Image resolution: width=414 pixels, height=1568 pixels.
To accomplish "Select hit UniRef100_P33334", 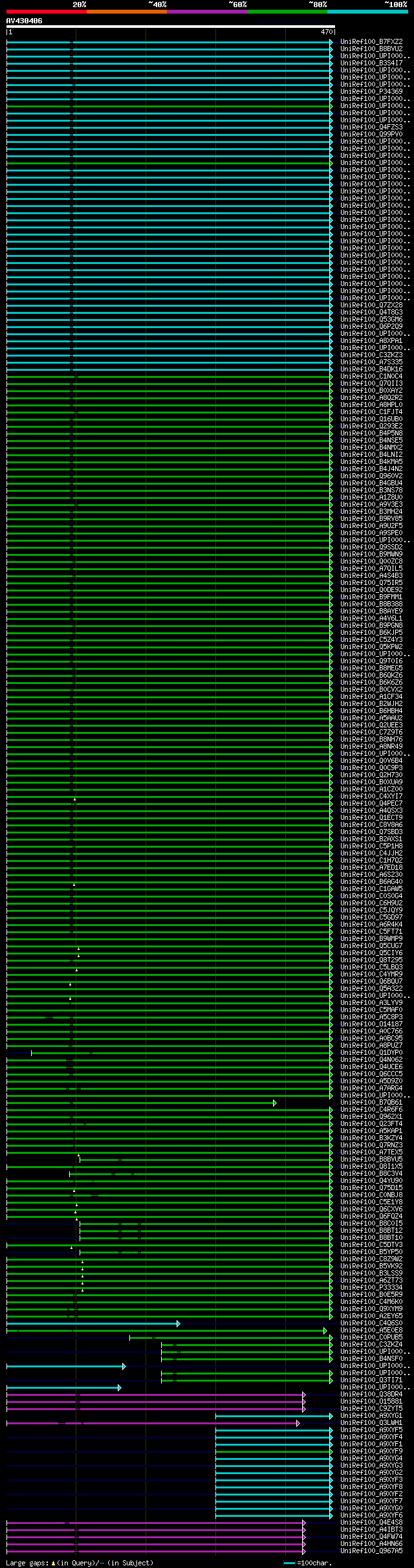I will coord(371,1287).
